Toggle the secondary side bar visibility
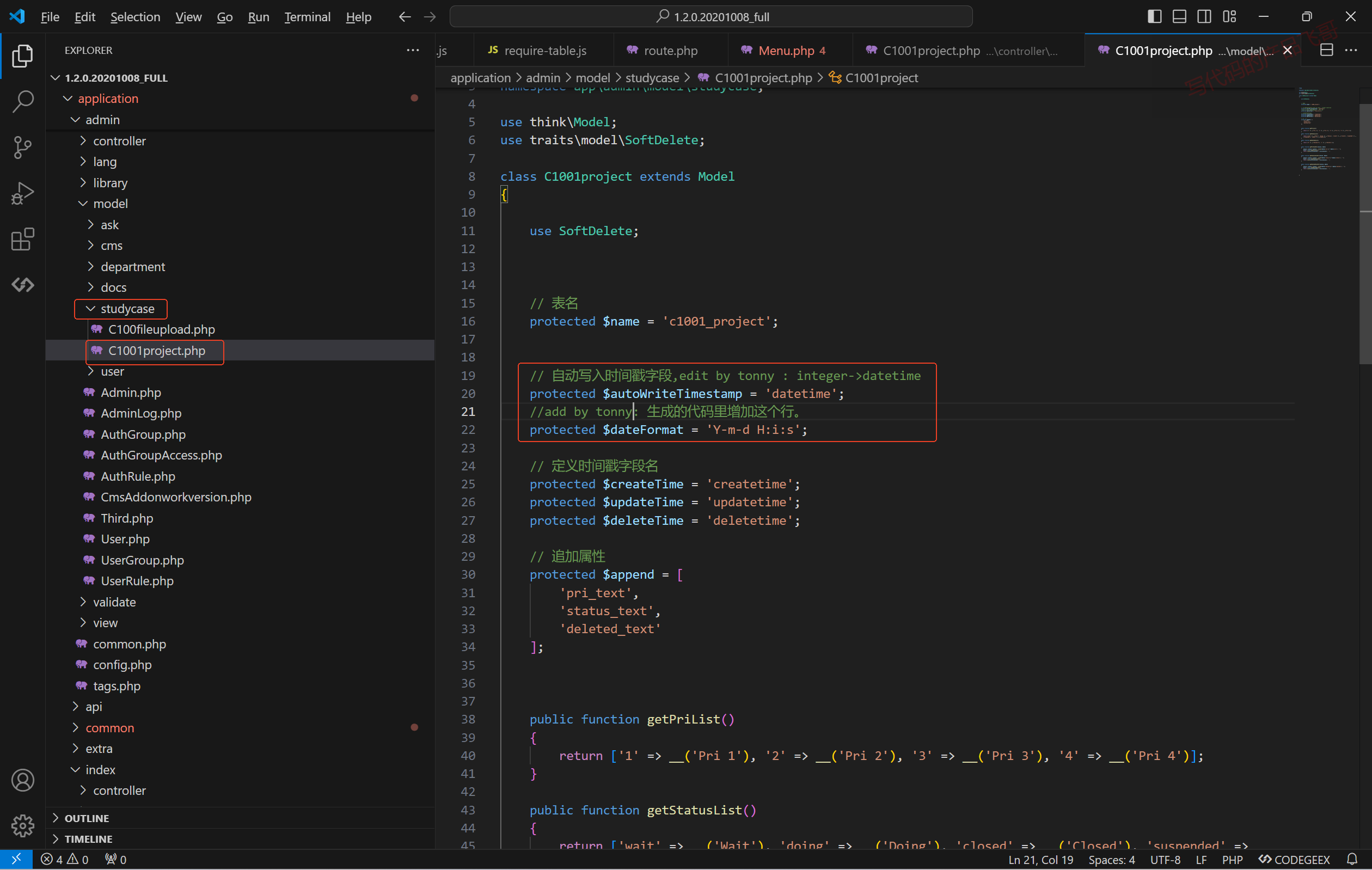The width and height of the screenshot is (1372, 870). pos(1204,16)
